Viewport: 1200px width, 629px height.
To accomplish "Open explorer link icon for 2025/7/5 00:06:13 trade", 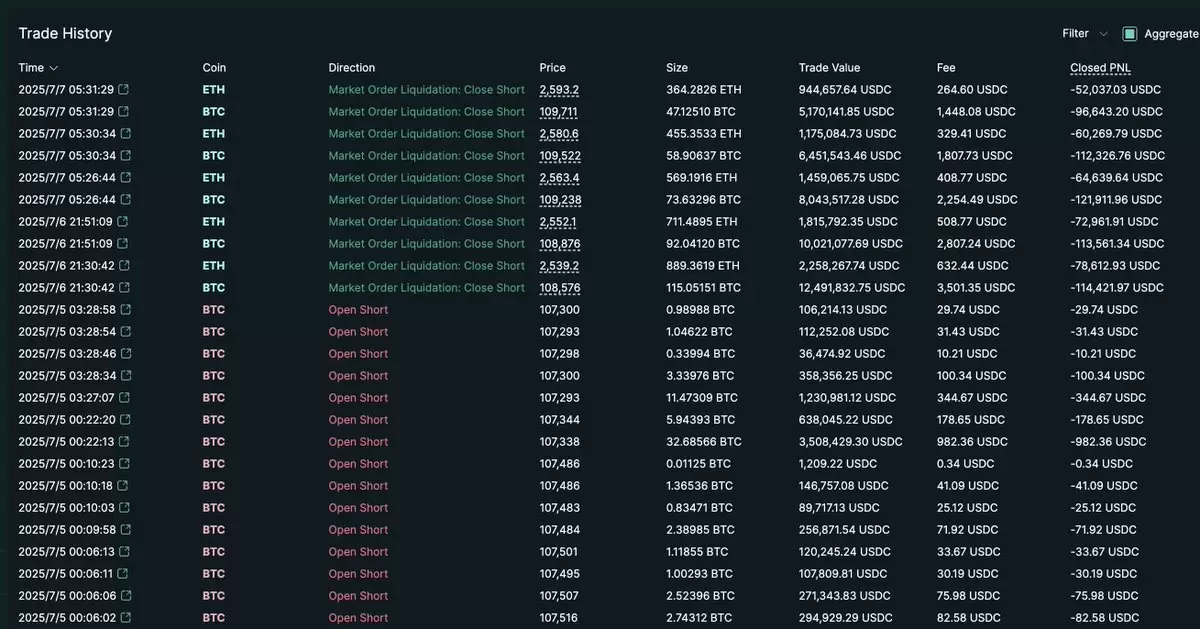I will (x=125, y=552).
